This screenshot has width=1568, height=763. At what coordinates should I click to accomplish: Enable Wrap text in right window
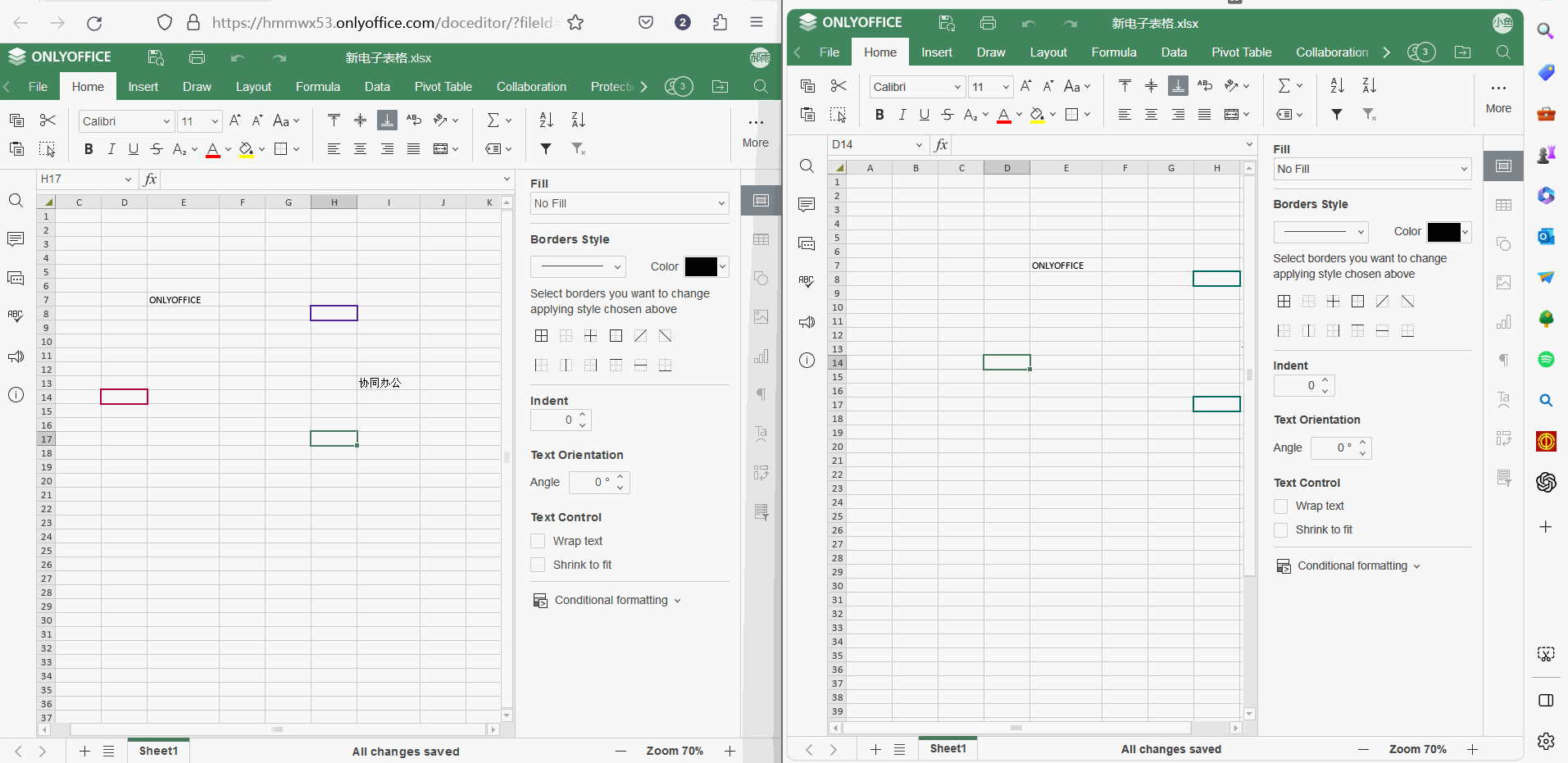[x=1280, y=506]
